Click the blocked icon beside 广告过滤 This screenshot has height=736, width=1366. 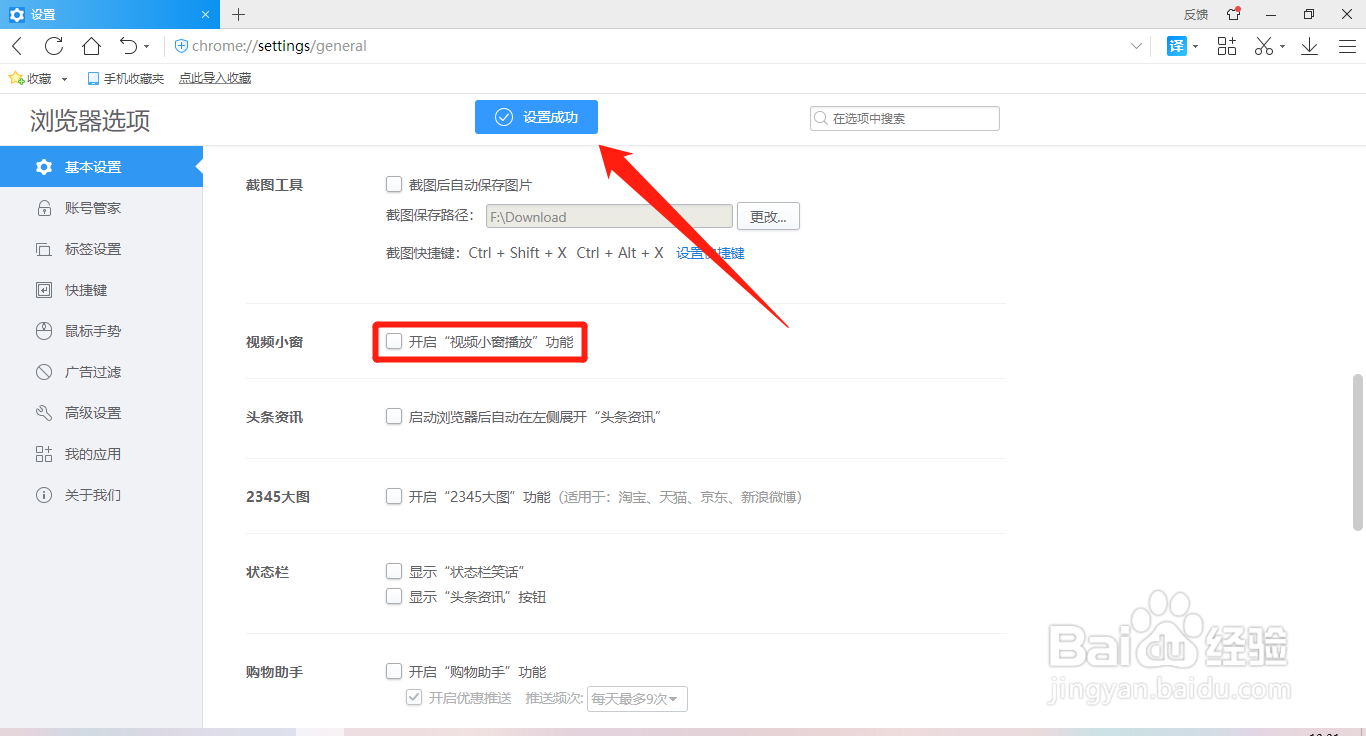[x=43, y=372]
